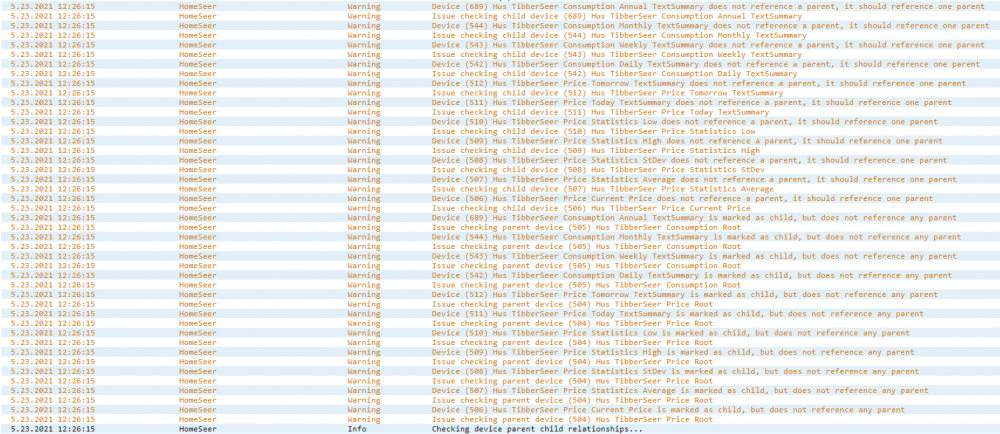Click the 'Checking device parent child relationships...' message
Screen dimensions: 1000x434
point(537,429)
